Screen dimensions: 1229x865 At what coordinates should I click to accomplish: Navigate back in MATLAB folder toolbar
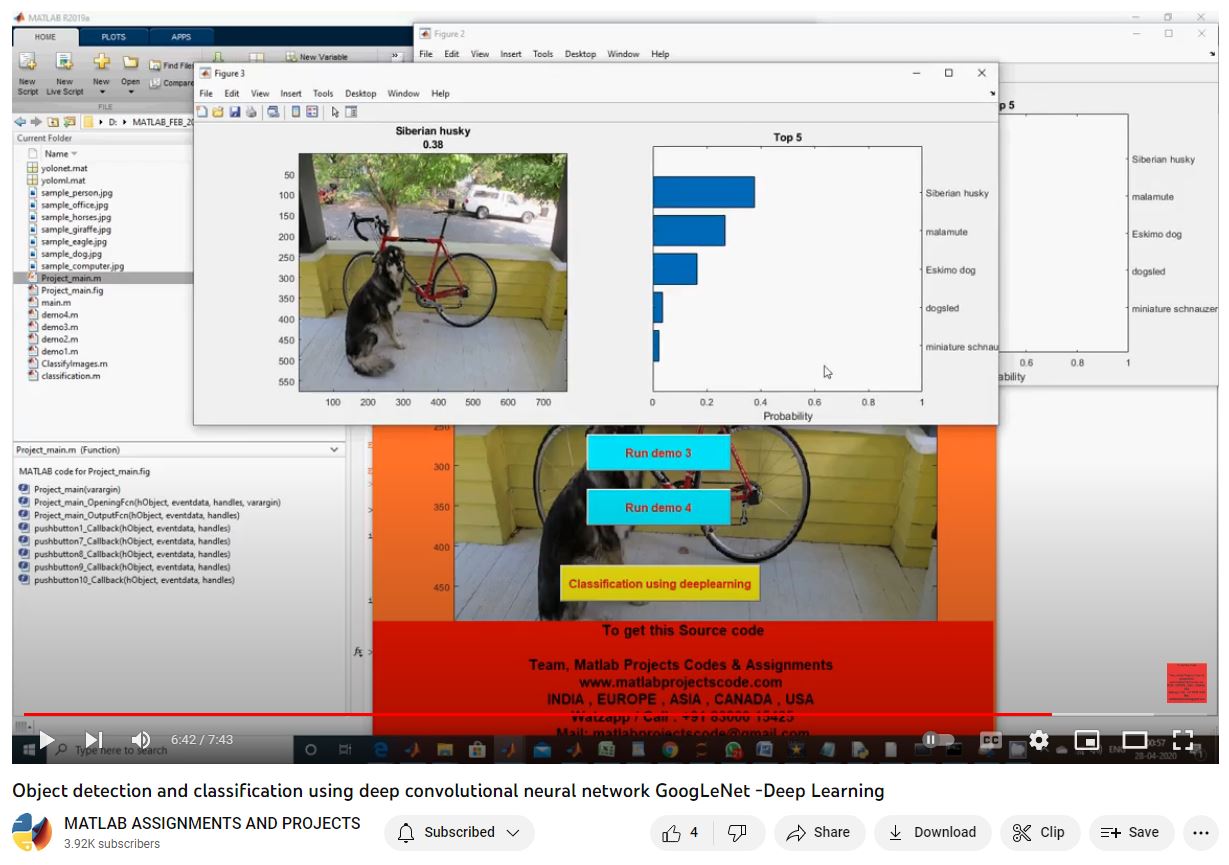coord(20,121)
